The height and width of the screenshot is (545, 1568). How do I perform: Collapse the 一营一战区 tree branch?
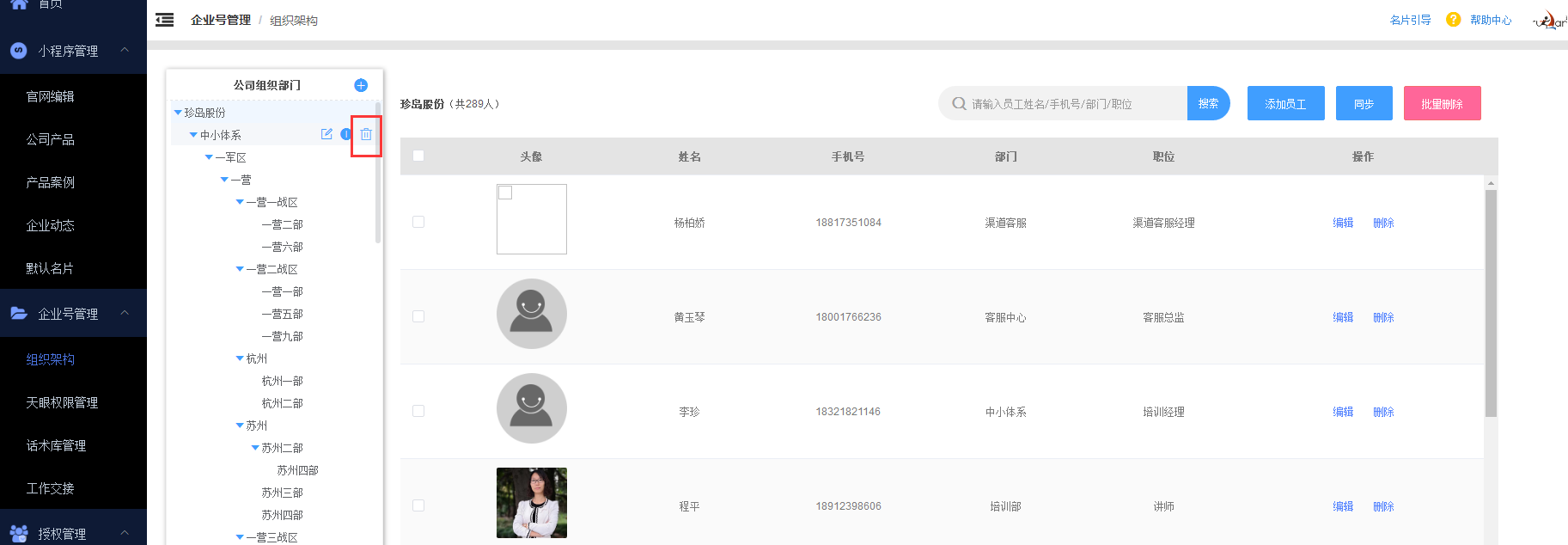(240, 202)
